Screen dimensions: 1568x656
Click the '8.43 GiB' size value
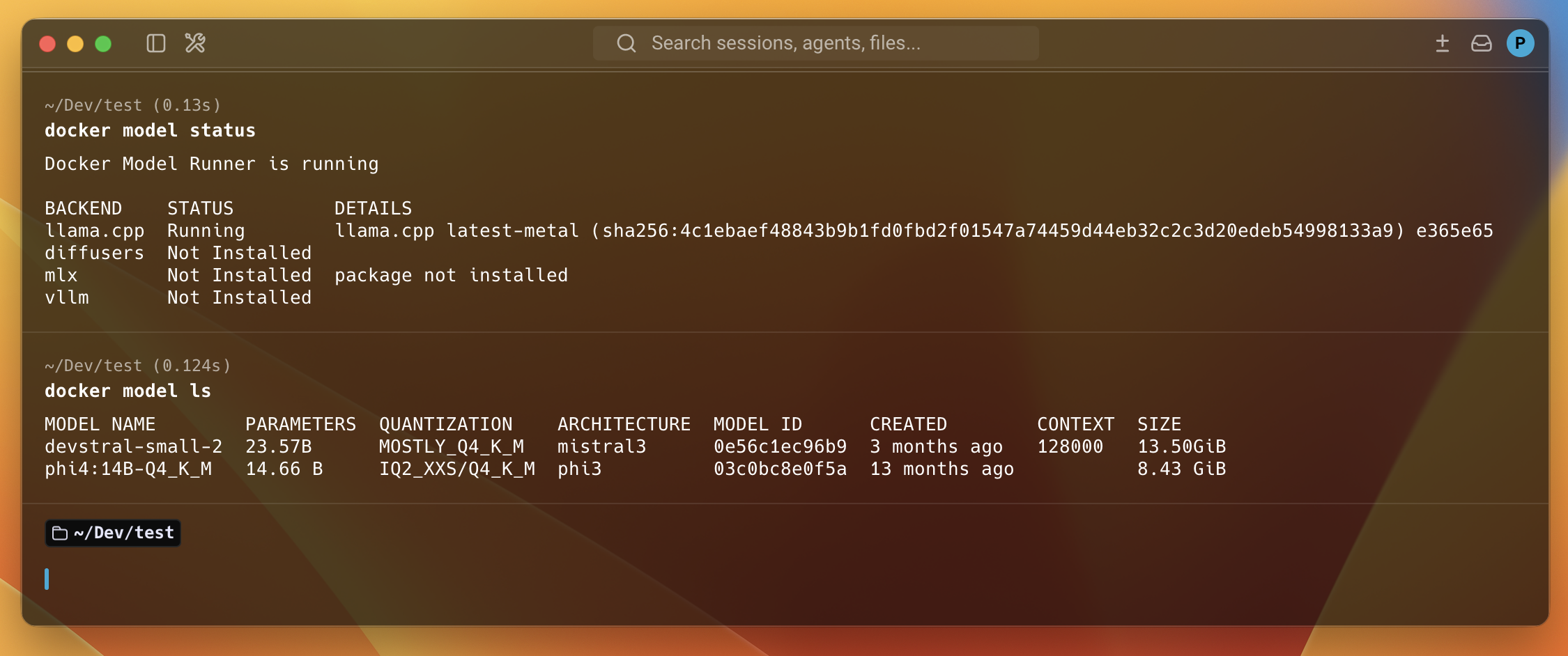click(x=1182, y=469)
